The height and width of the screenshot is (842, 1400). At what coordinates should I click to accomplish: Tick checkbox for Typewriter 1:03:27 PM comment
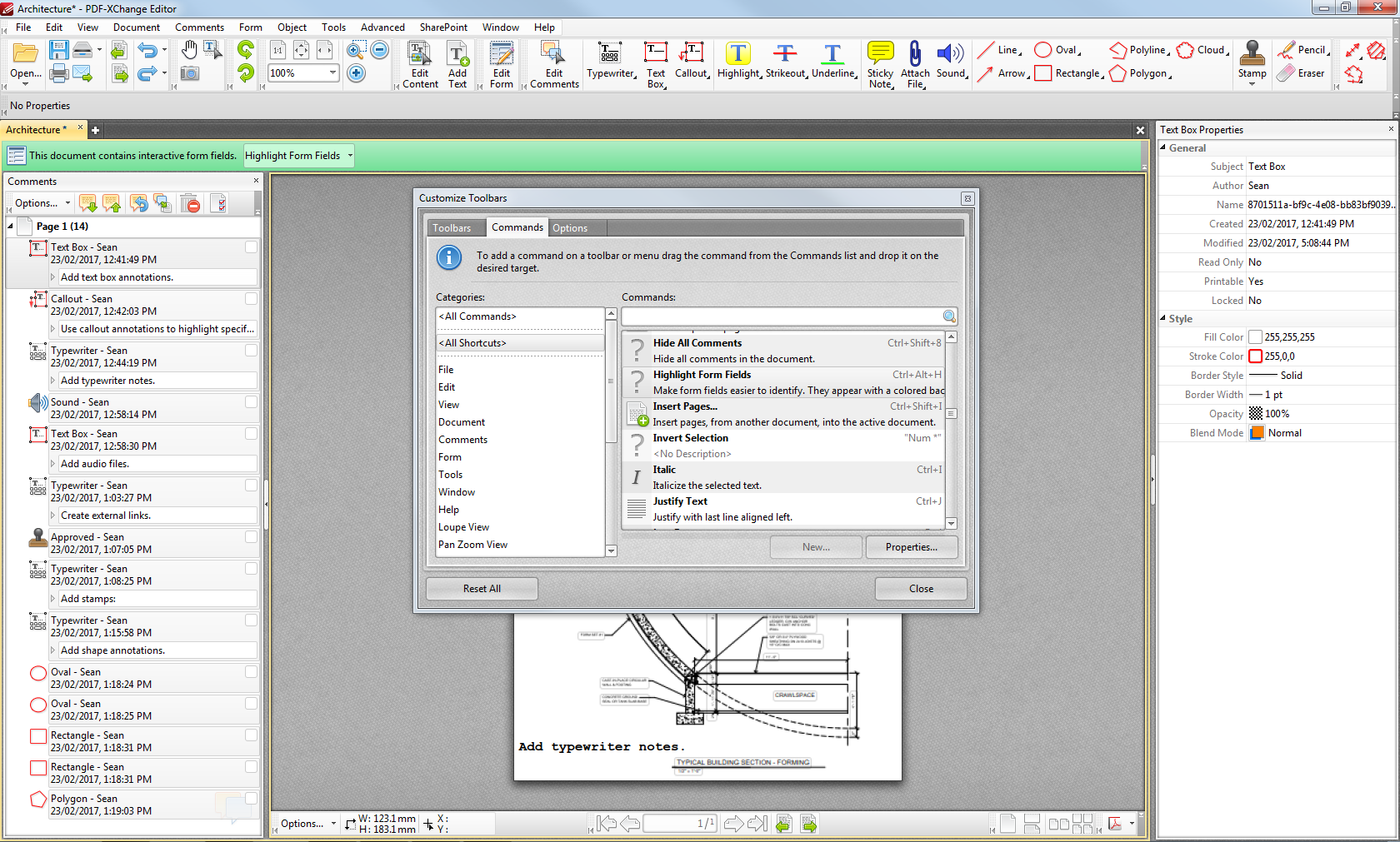251,486
